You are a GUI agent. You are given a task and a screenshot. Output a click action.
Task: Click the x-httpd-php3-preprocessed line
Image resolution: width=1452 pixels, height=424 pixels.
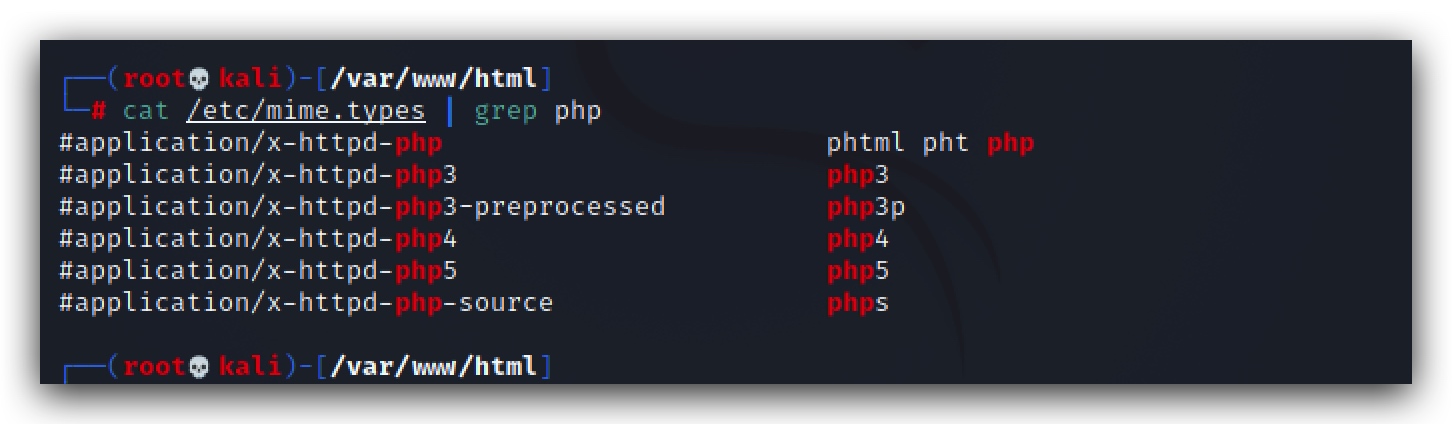point(362,208)
